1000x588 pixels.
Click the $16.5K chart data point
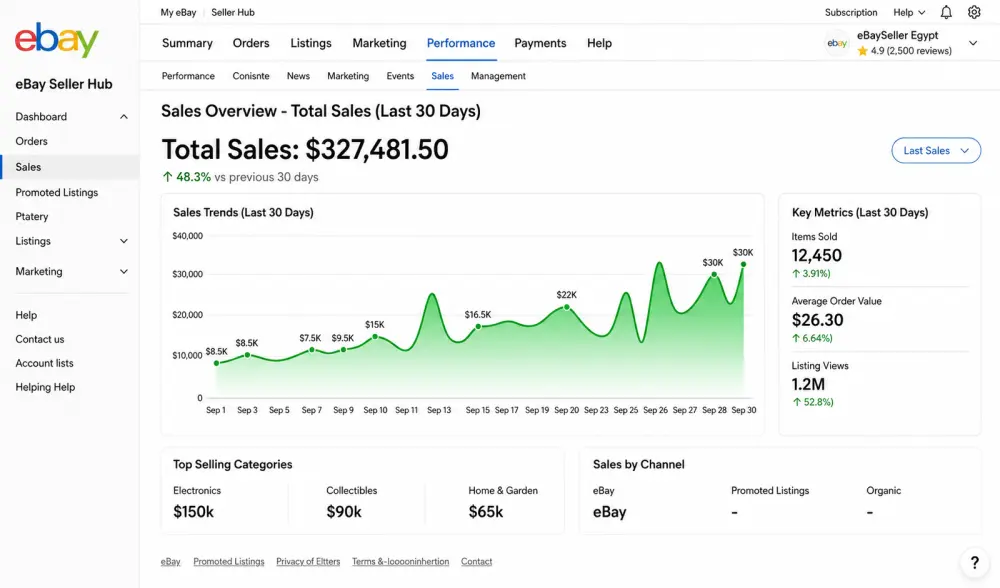pyautogui.click(x=478, y=327)
